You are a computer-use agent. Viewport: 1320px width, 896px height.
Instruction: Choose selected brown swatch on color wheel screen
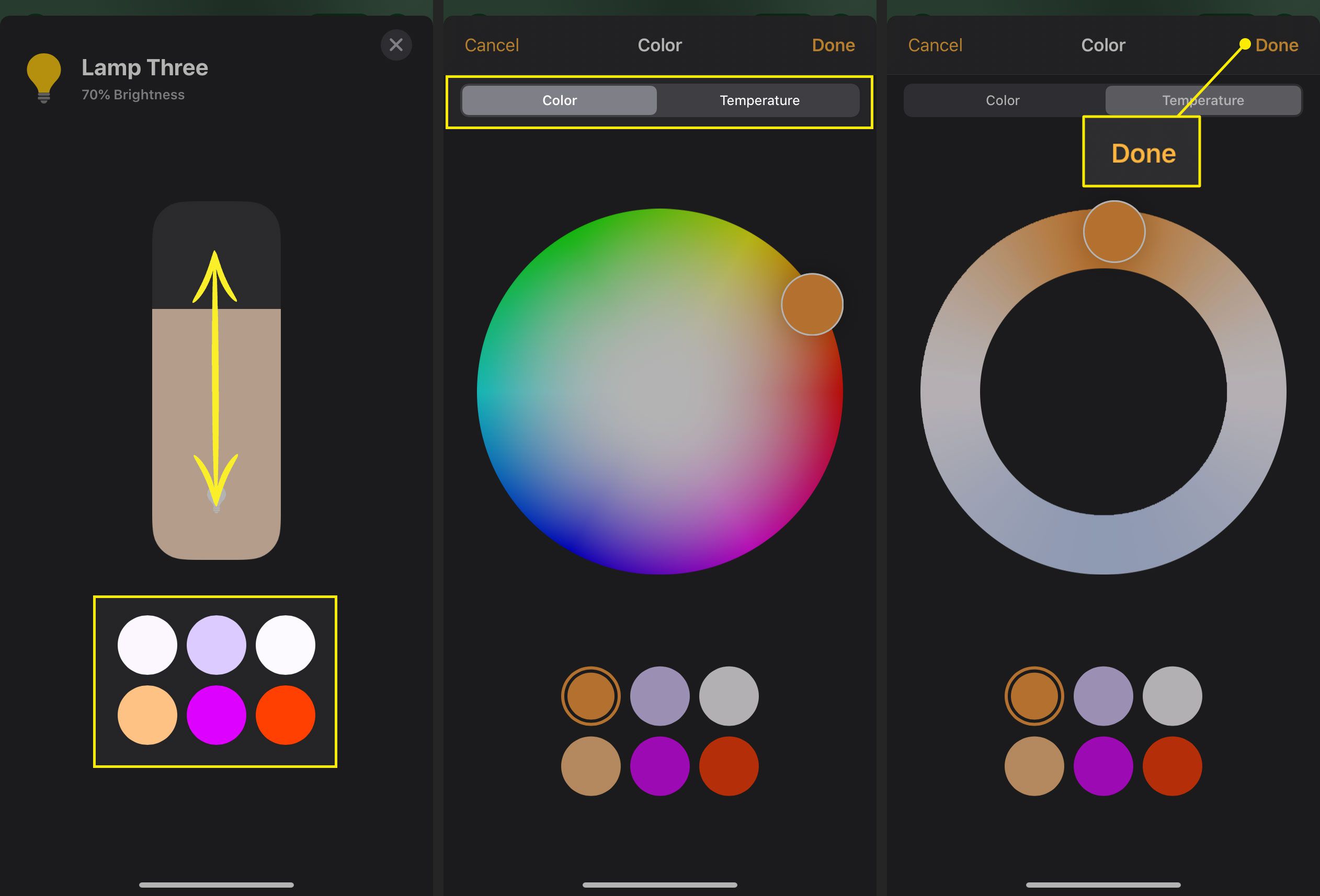point(591,696)
